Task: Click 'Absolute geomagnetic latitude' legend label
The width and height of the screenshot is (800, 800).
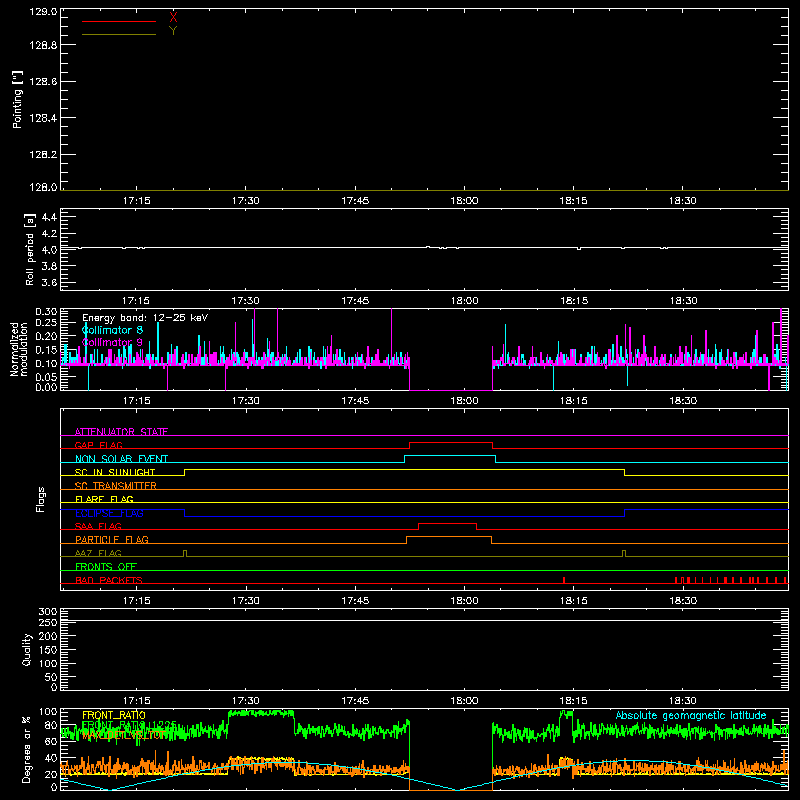Action: pos(691,715)
